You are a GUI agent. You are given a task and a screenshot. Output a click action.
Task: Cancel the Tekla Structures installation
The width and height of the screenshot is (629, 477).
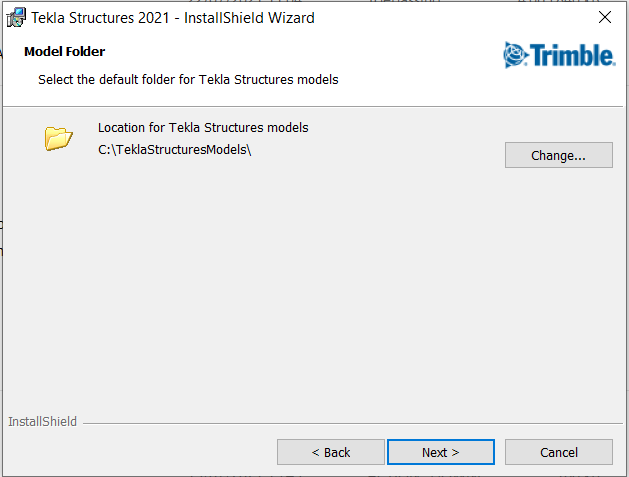558,452
